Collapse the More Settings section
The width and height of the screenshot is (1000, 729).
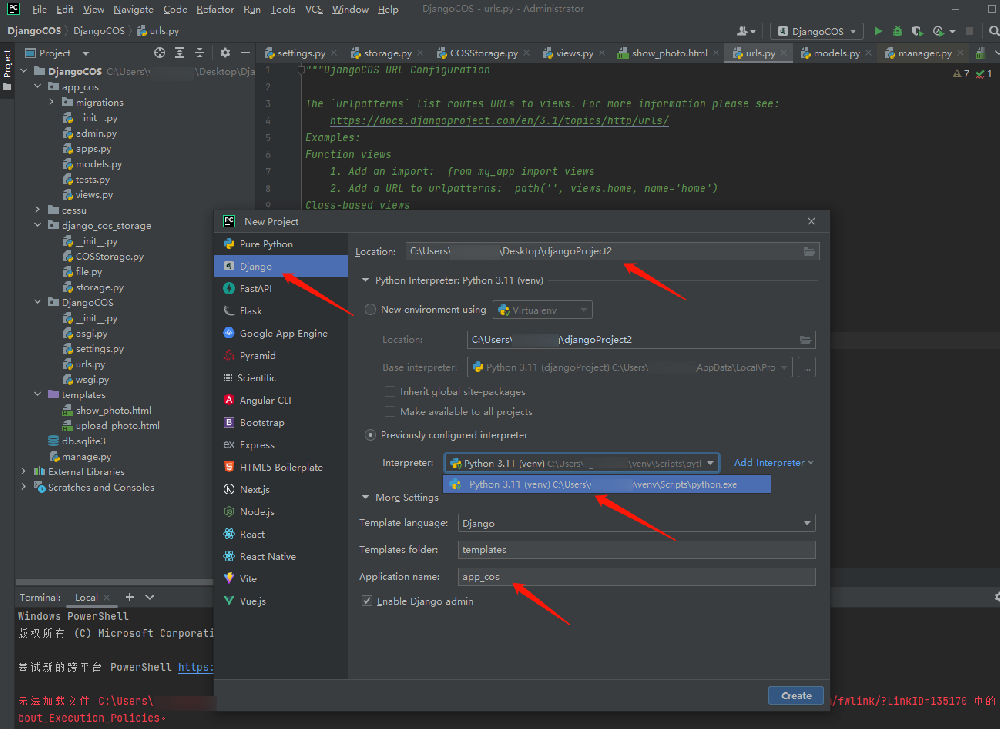tap(365, 498)
